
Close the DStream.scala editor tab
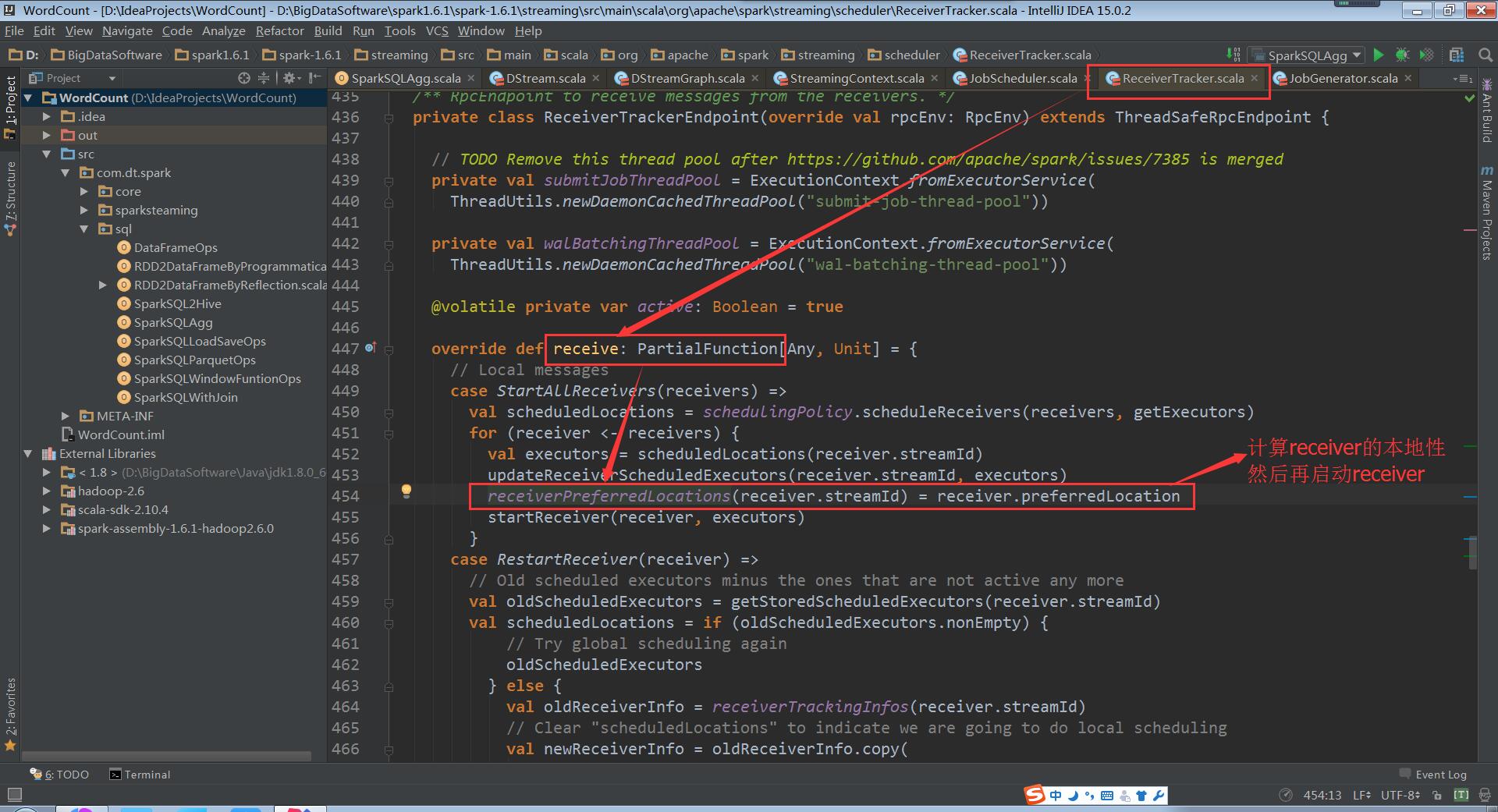[596, 78]
